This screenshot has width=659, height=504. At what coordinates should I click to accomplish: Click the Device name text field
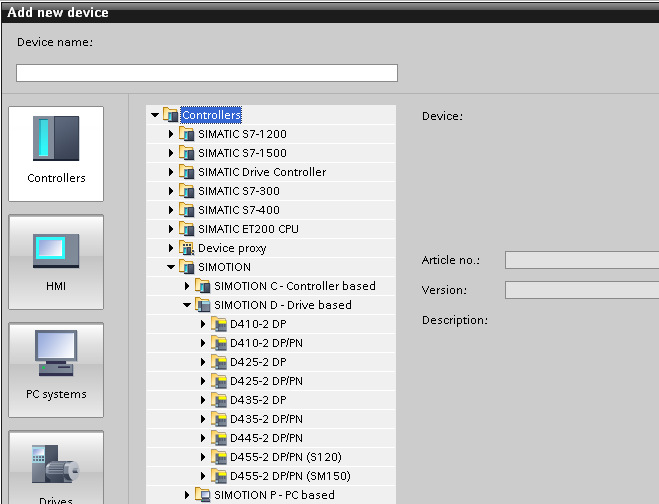tap(206, 73)
